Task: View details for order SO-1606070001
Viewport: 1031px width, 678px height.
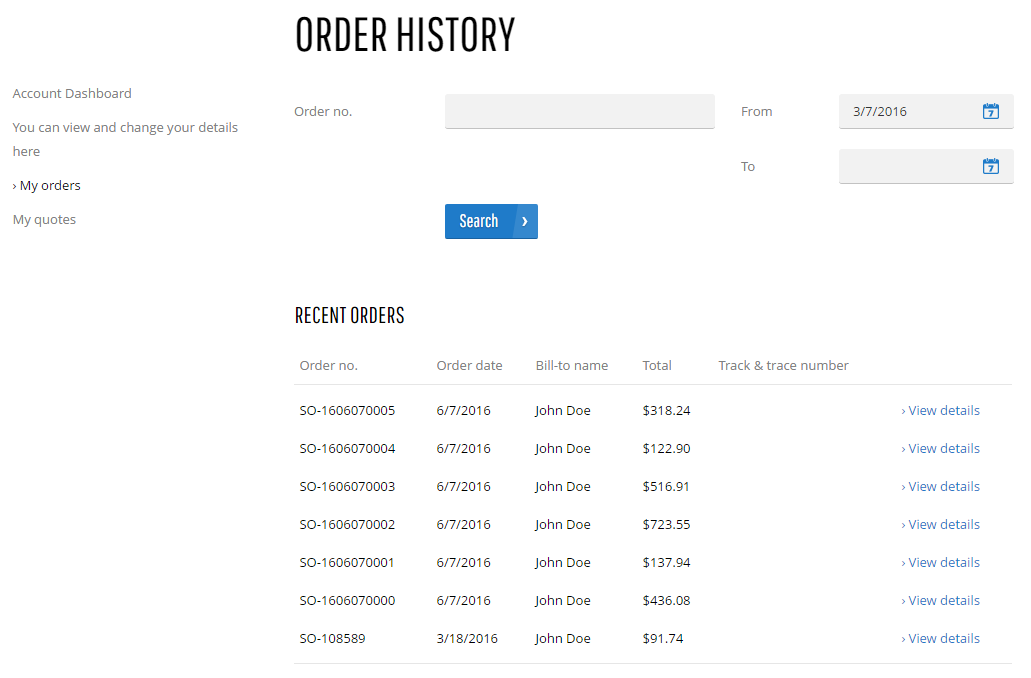Action: point(940,563)
